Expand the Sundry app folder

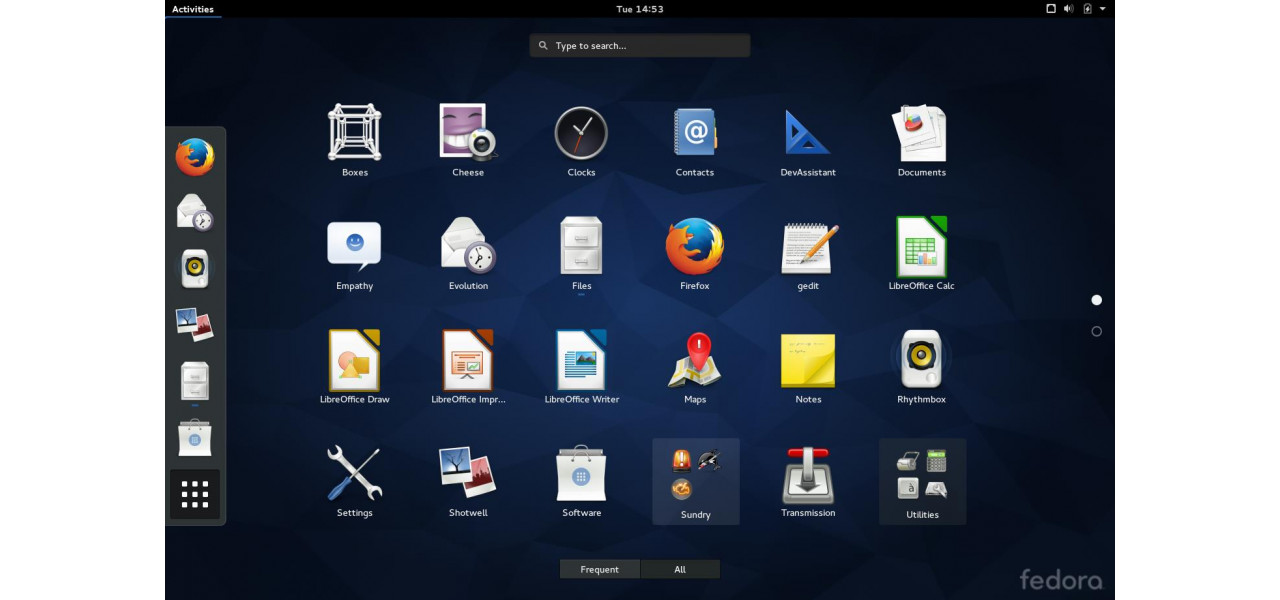point(696,481)
